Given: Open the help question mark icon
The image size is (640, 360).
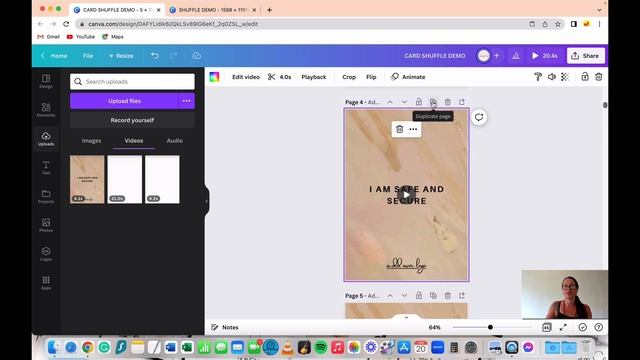Looking at the screenshot, I should click(x=598, y=327).
